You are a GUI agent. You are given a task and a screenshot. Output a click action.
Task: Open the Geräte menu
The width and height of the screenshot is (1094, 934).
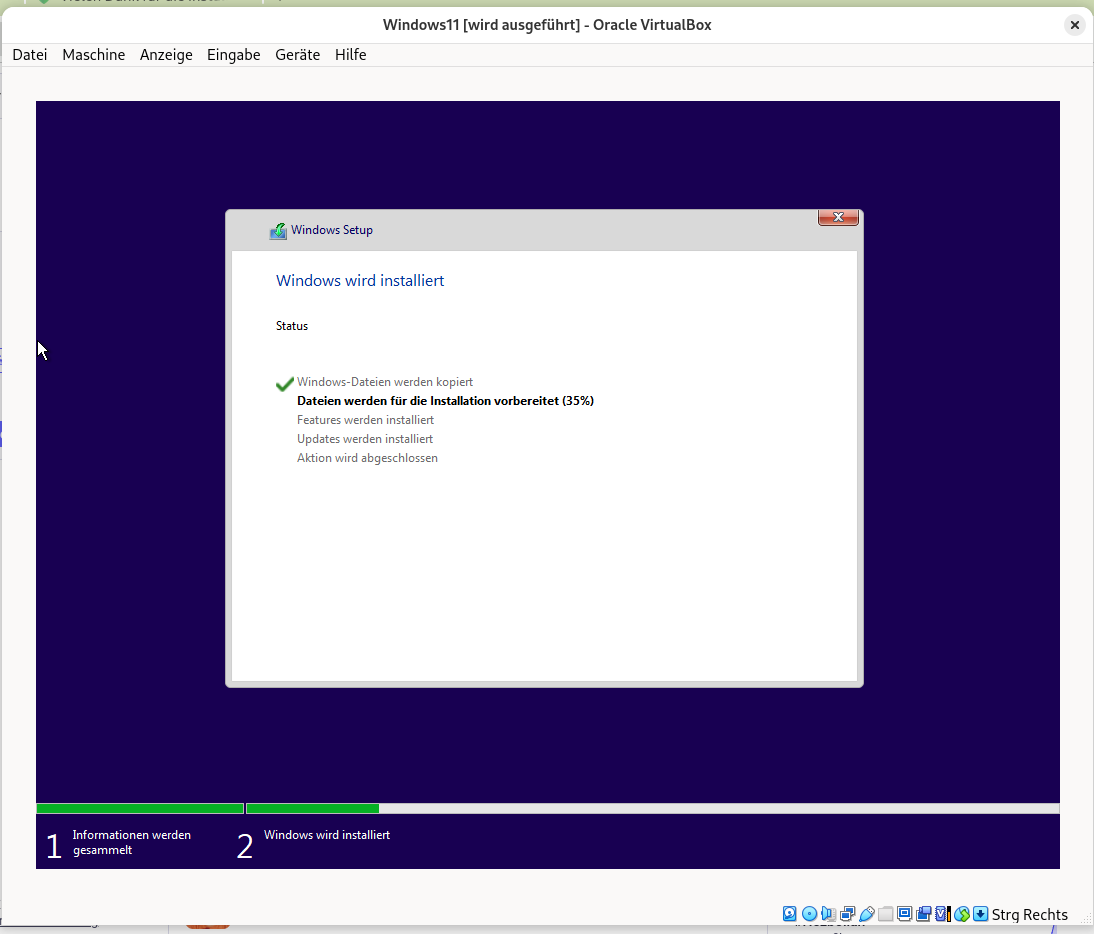pos(297,55)
